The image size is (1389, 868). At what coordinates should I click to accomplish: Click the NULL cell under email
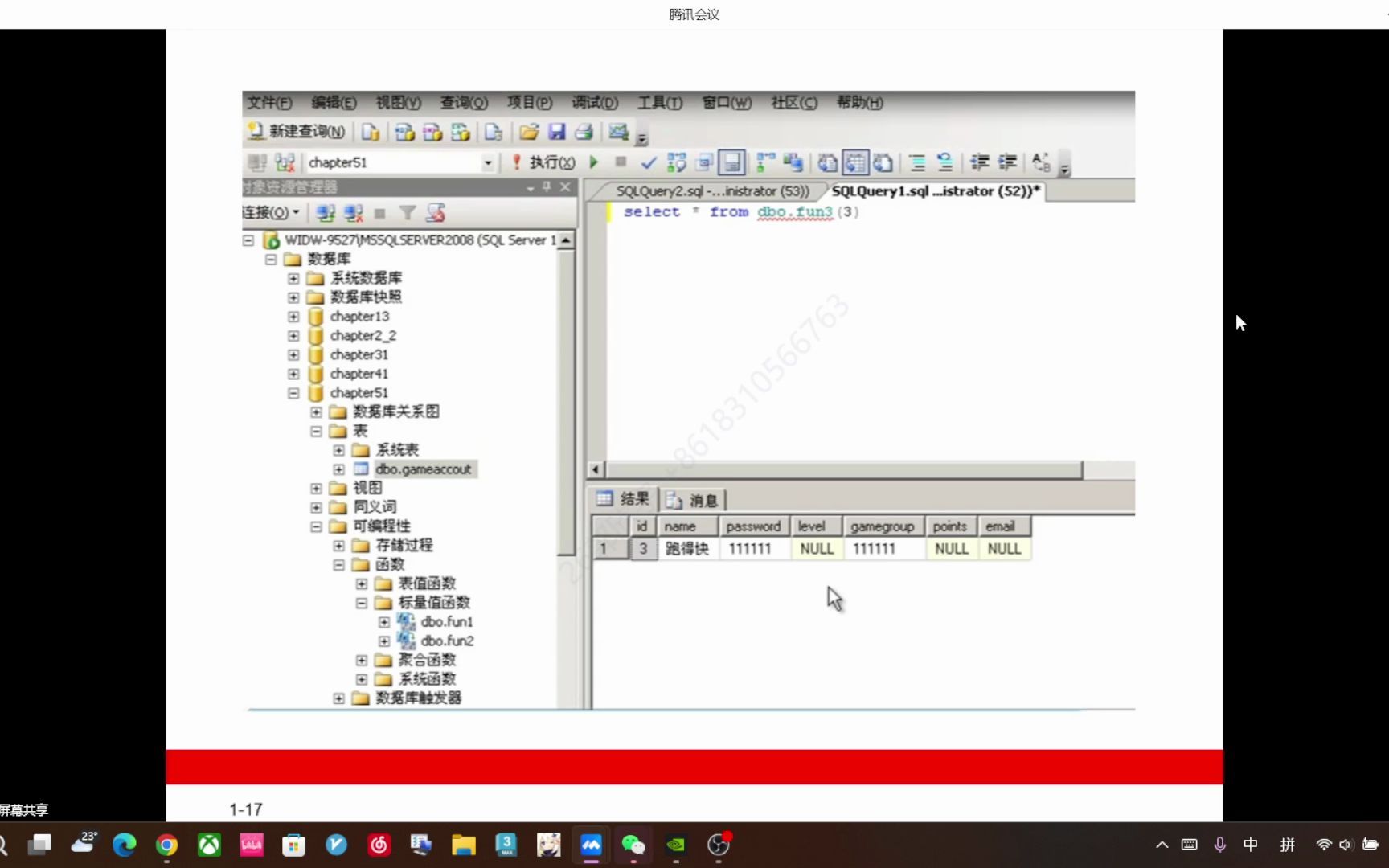1004,549
